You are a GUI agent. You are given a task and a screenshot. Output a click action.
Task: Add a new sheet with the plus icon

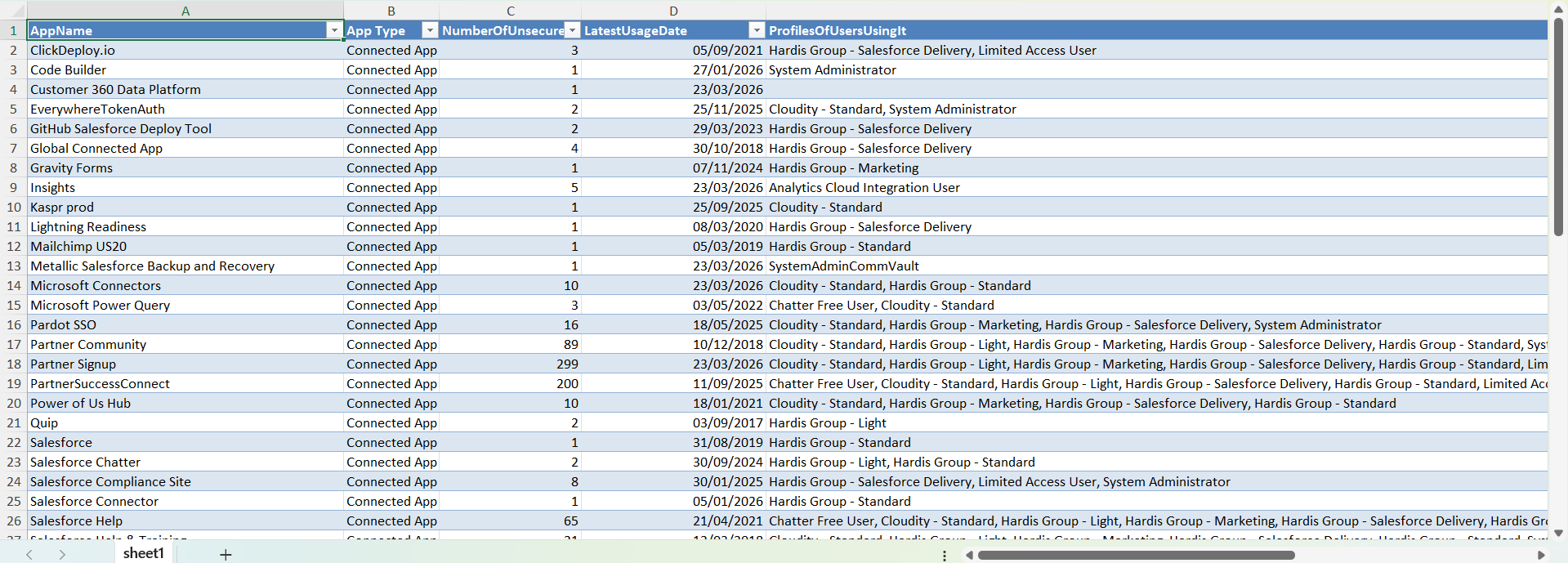click(226, 555)
